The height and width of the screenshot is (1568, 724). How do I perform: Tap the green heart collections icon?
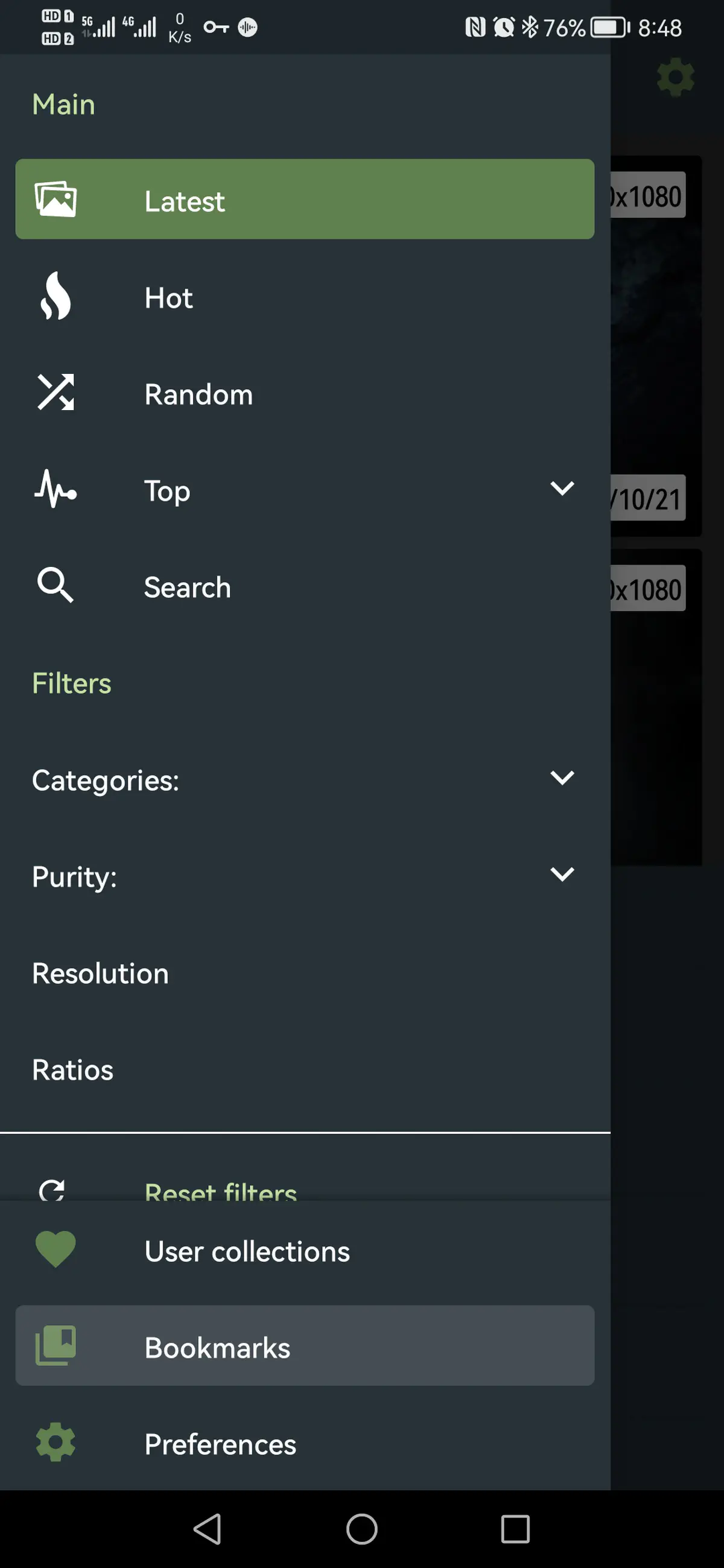point(56,1249)
